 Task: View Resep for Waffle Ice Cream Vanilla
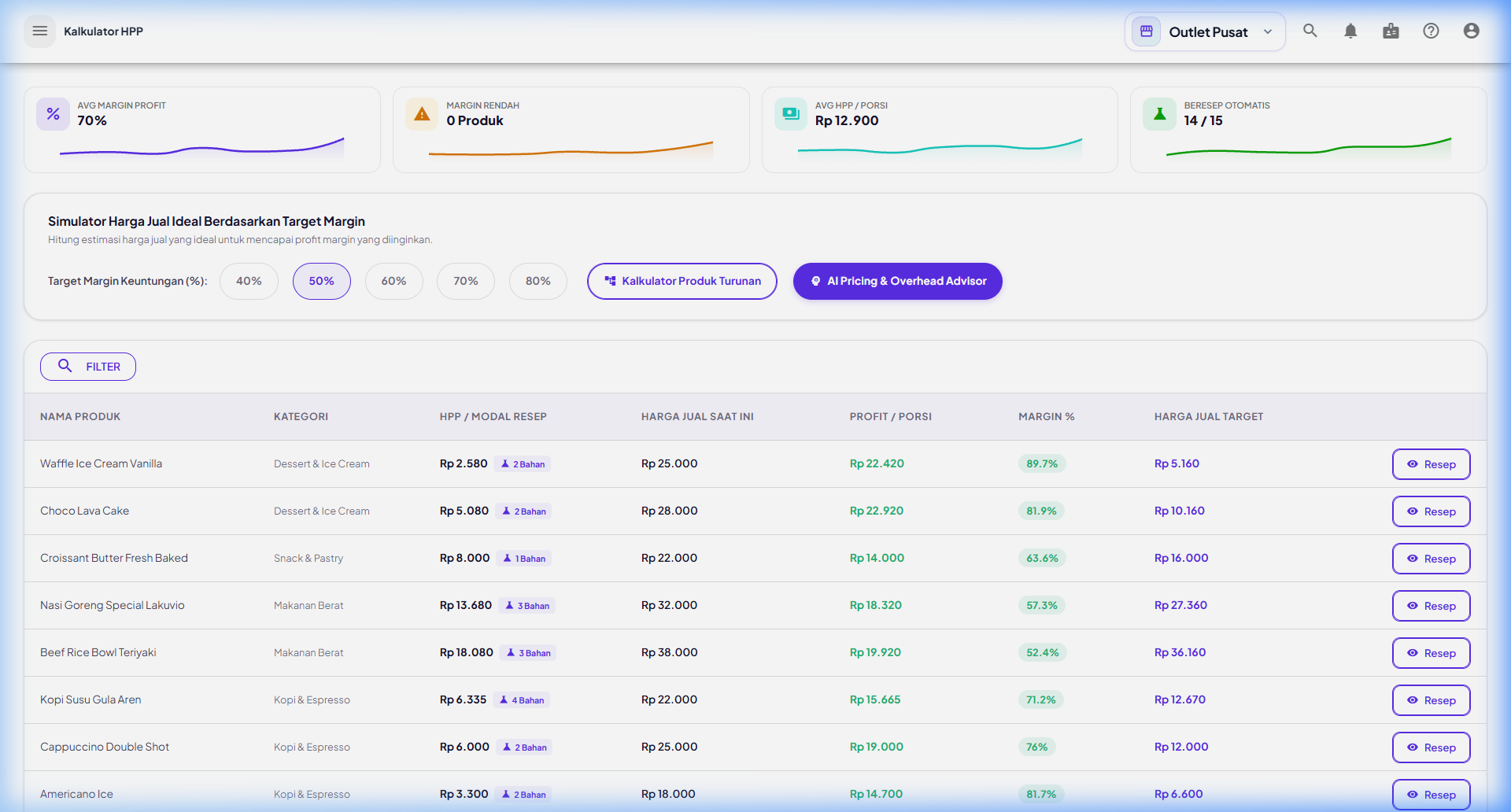1431,464
